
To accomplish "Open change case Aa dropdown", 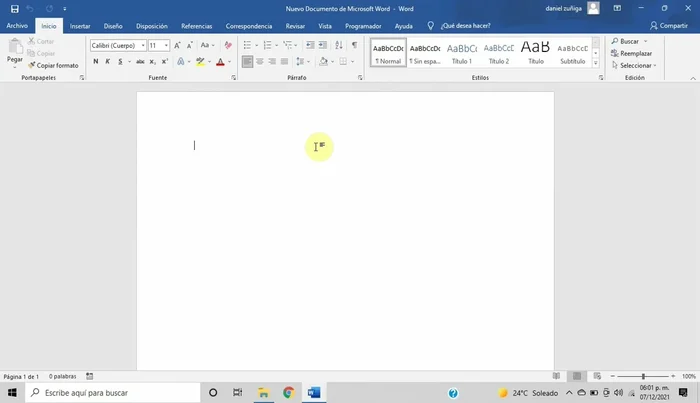I will point(207,45).
